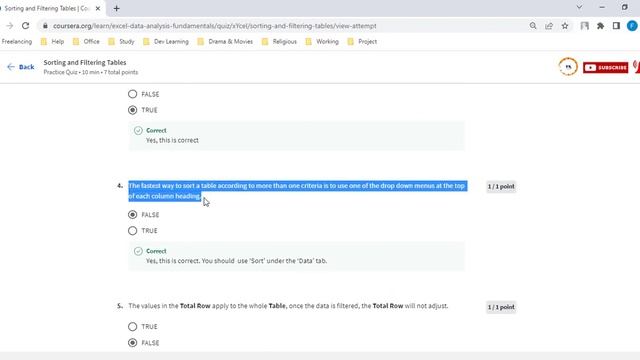Screen dimensions: 640x360
Task: Open the Religious bookmark folder
Action: click(x=280, y=42)
